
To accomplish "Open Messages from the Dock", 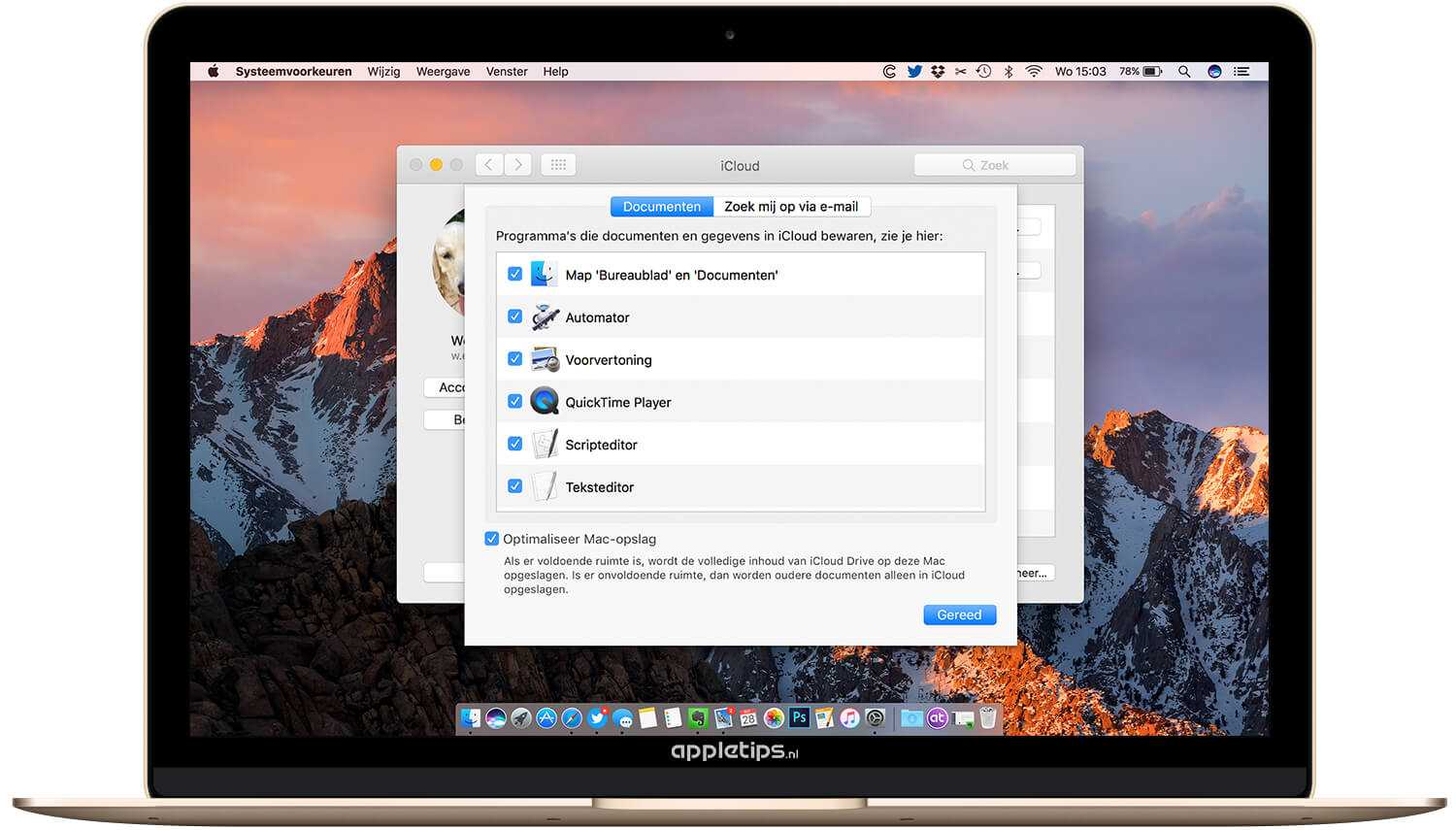I will [x=622, y=719].
